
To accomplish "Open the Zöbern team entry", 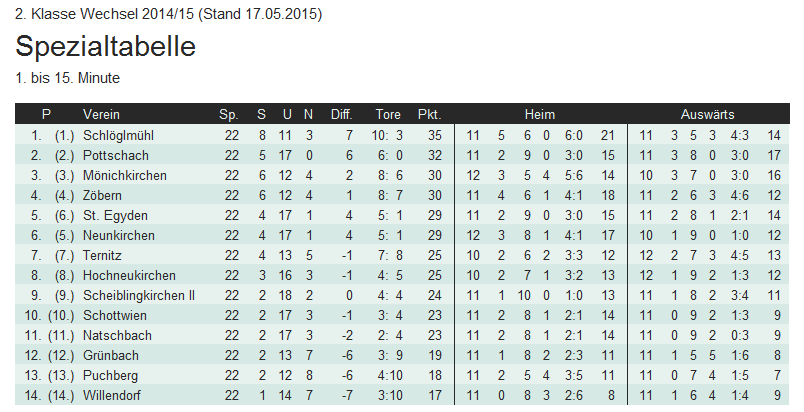I will tap(102, 195).
